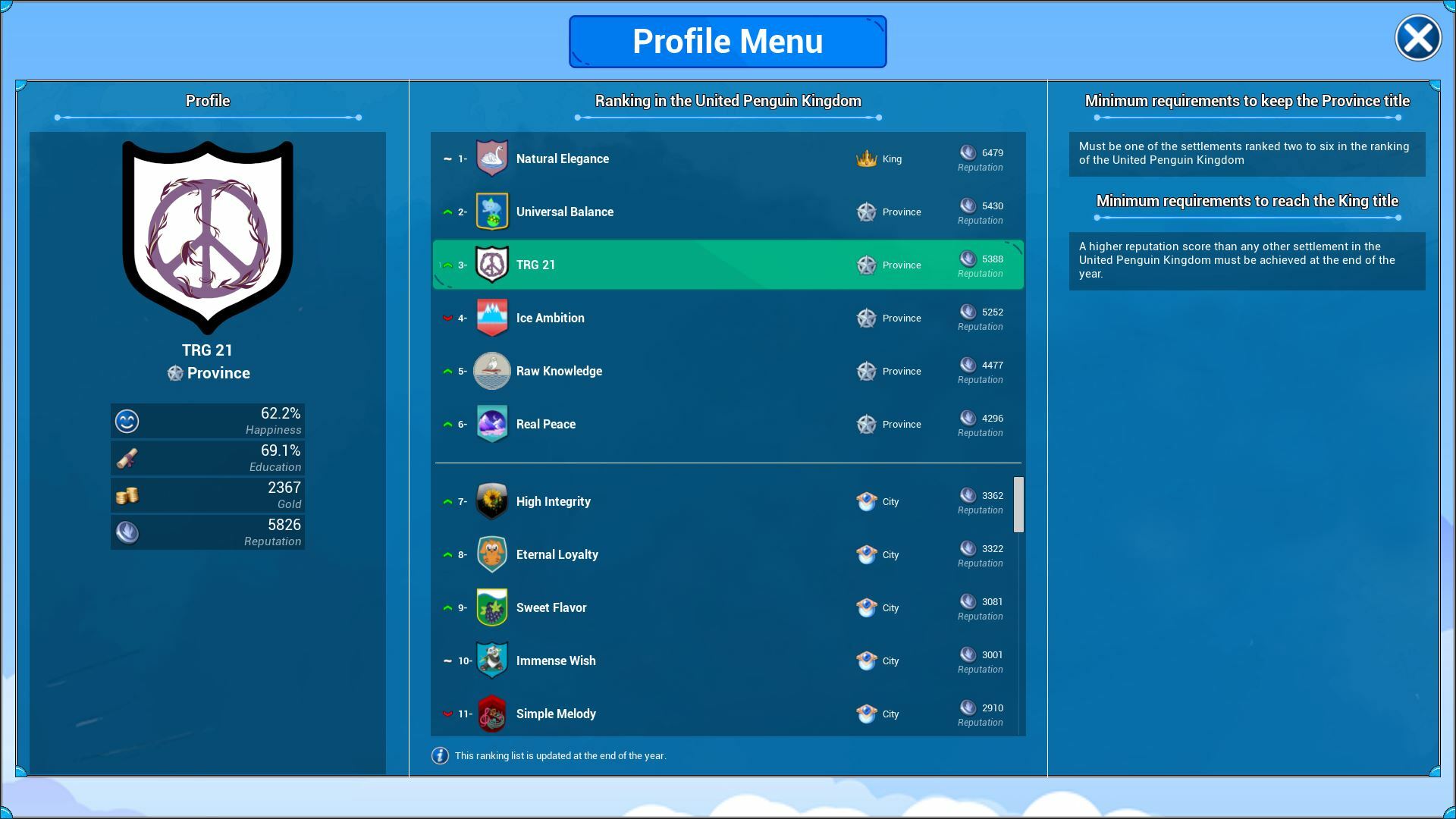Click the ranking list scrollbar handle
This screenshot has width=1456, height=819.
(1018, 504)
